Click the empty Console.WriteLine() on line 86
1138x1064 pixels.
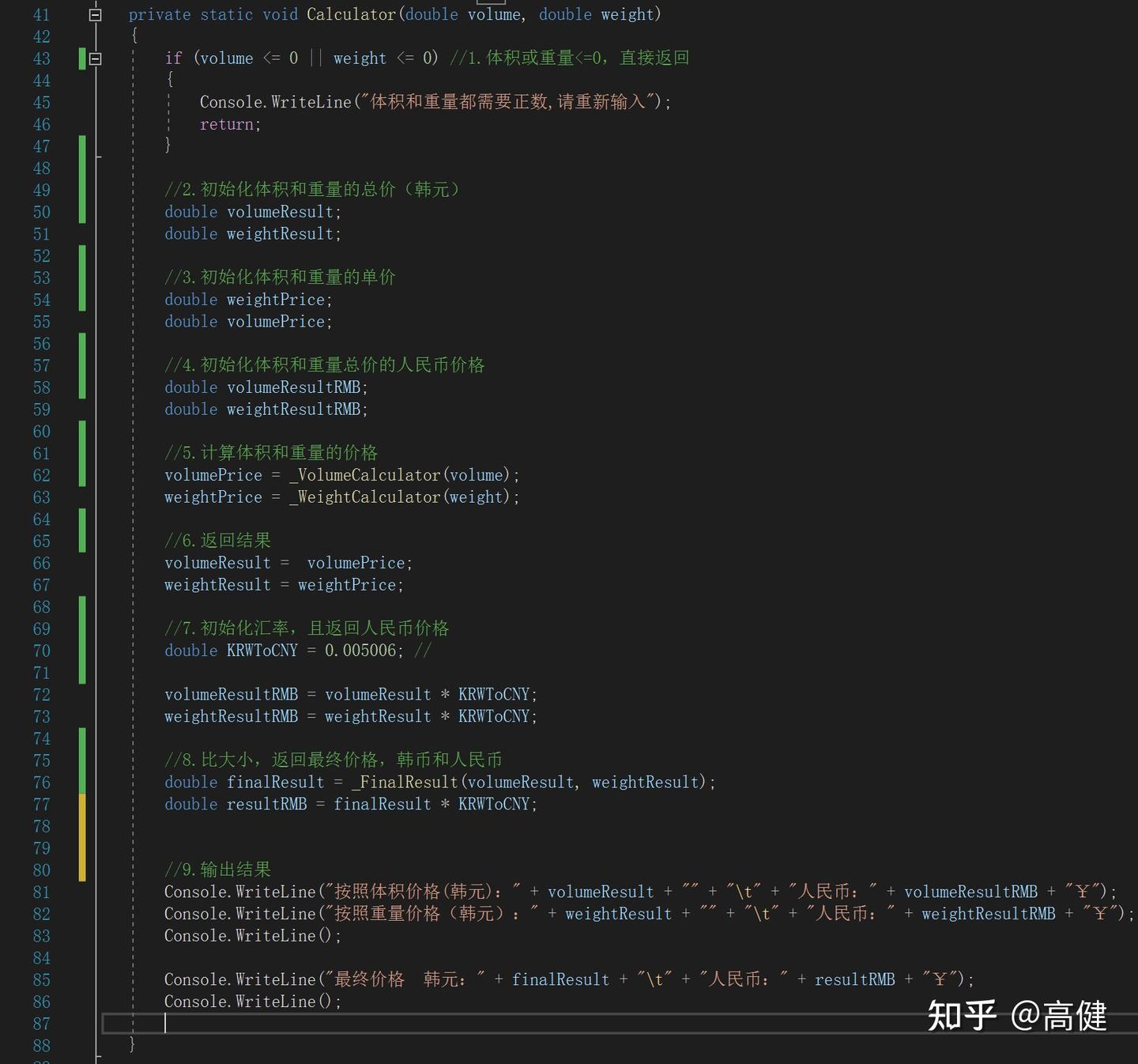pyautogui.click(x=253, y=1002)
